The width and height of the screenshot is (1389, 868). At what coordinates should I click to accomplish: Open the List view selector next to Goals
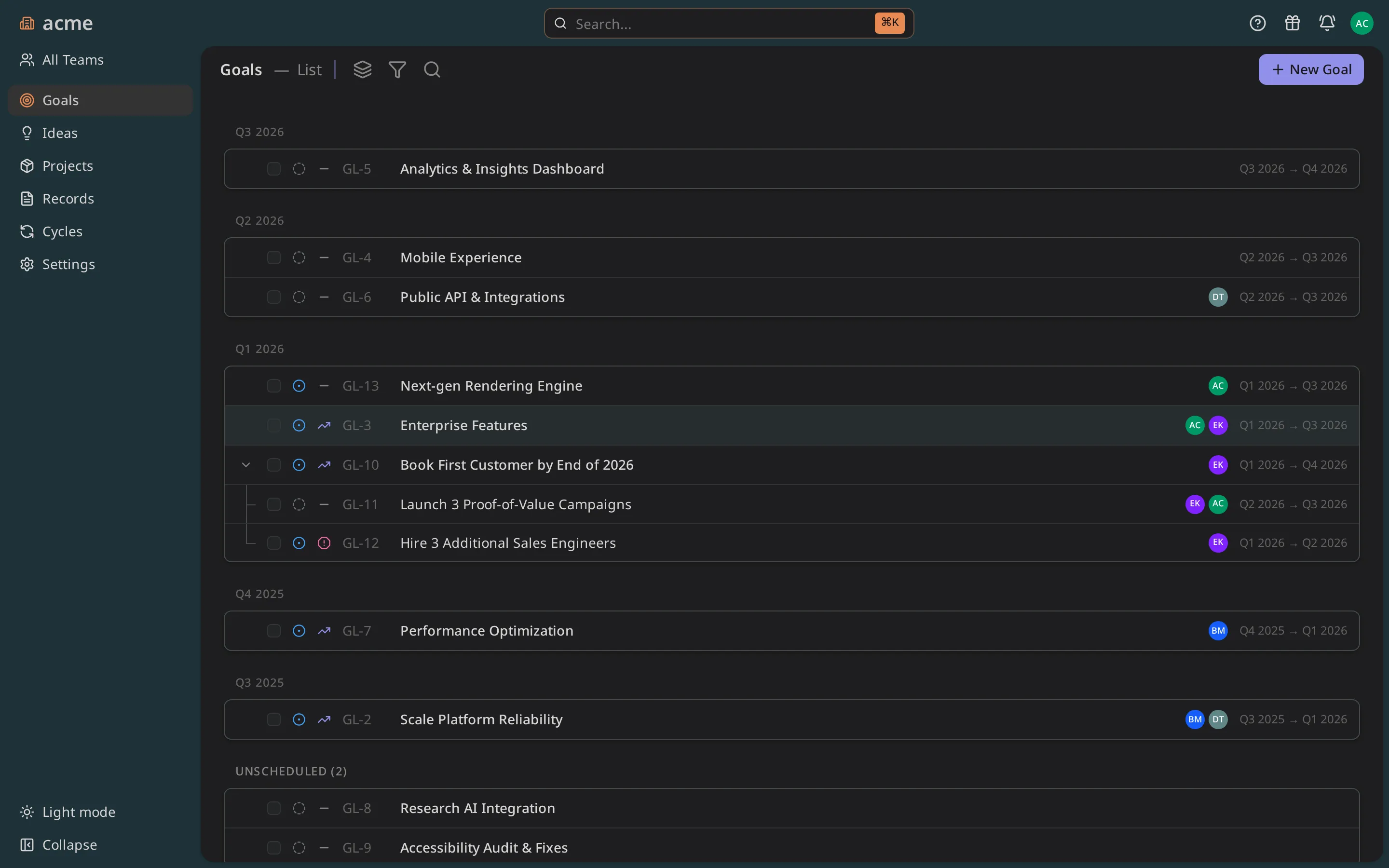click(x=309, y=69)
